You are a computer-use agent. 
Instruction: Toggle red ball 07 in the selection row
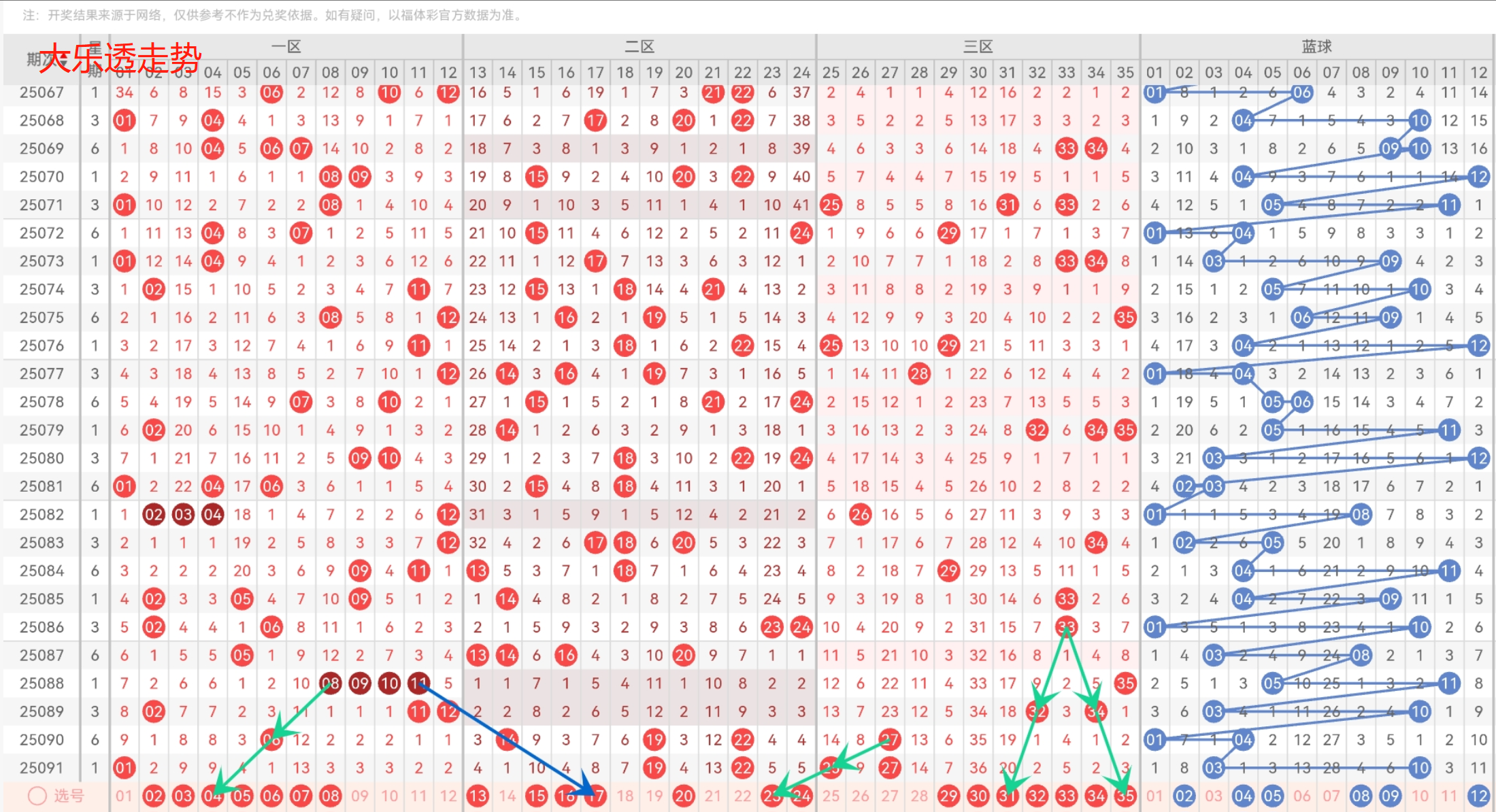301,796
